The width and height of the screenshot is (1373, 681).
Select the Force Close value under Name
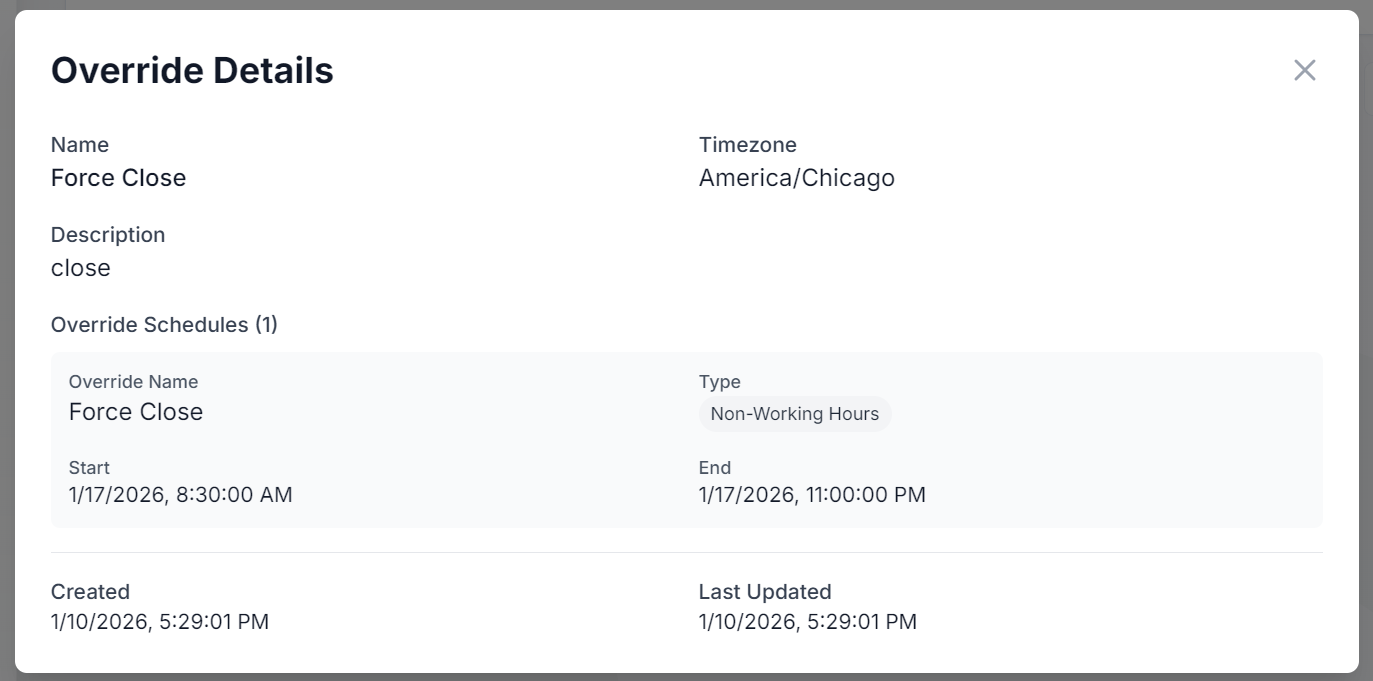click(118, 178)
